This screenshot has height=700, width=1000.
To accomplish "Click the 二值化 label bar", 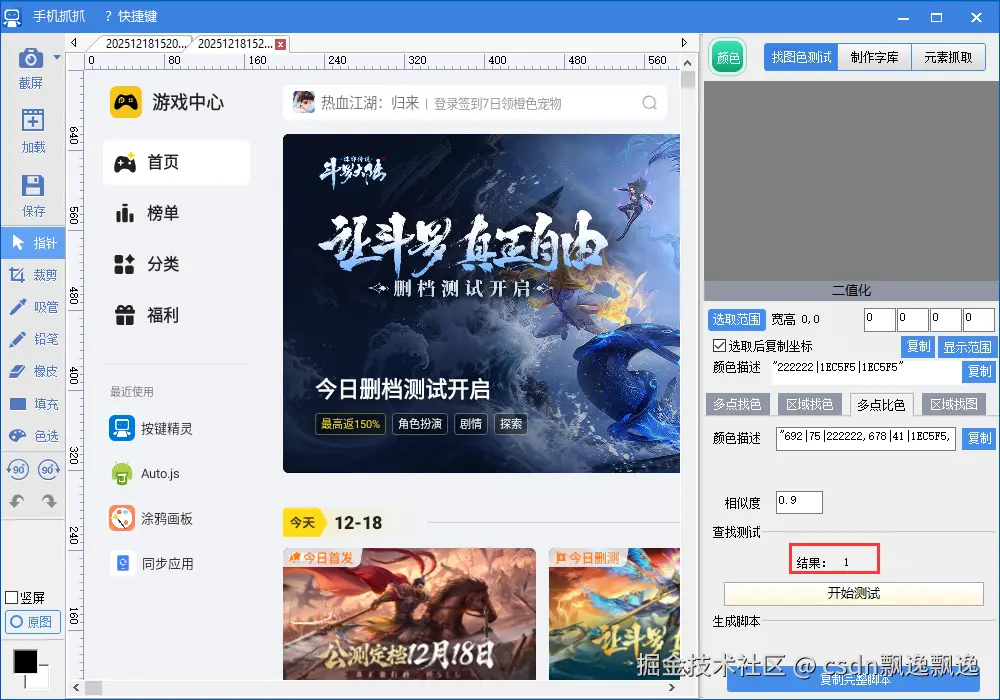I will (x=851, y=291).
